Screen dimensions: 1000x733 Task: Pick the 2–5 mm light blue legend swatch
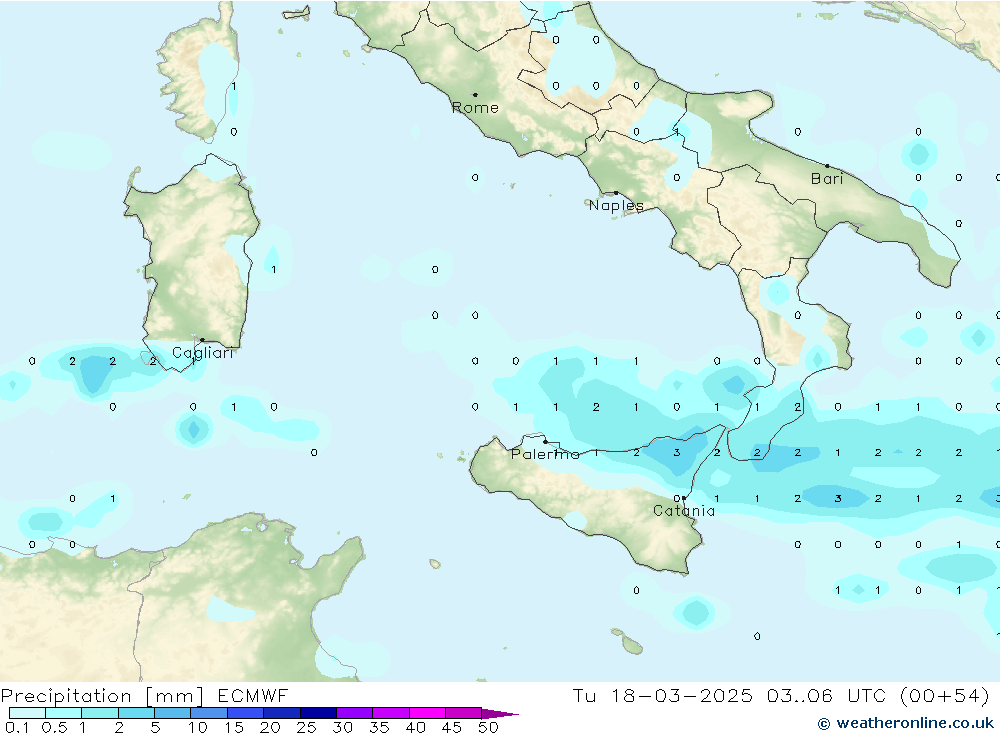(136, 713)
